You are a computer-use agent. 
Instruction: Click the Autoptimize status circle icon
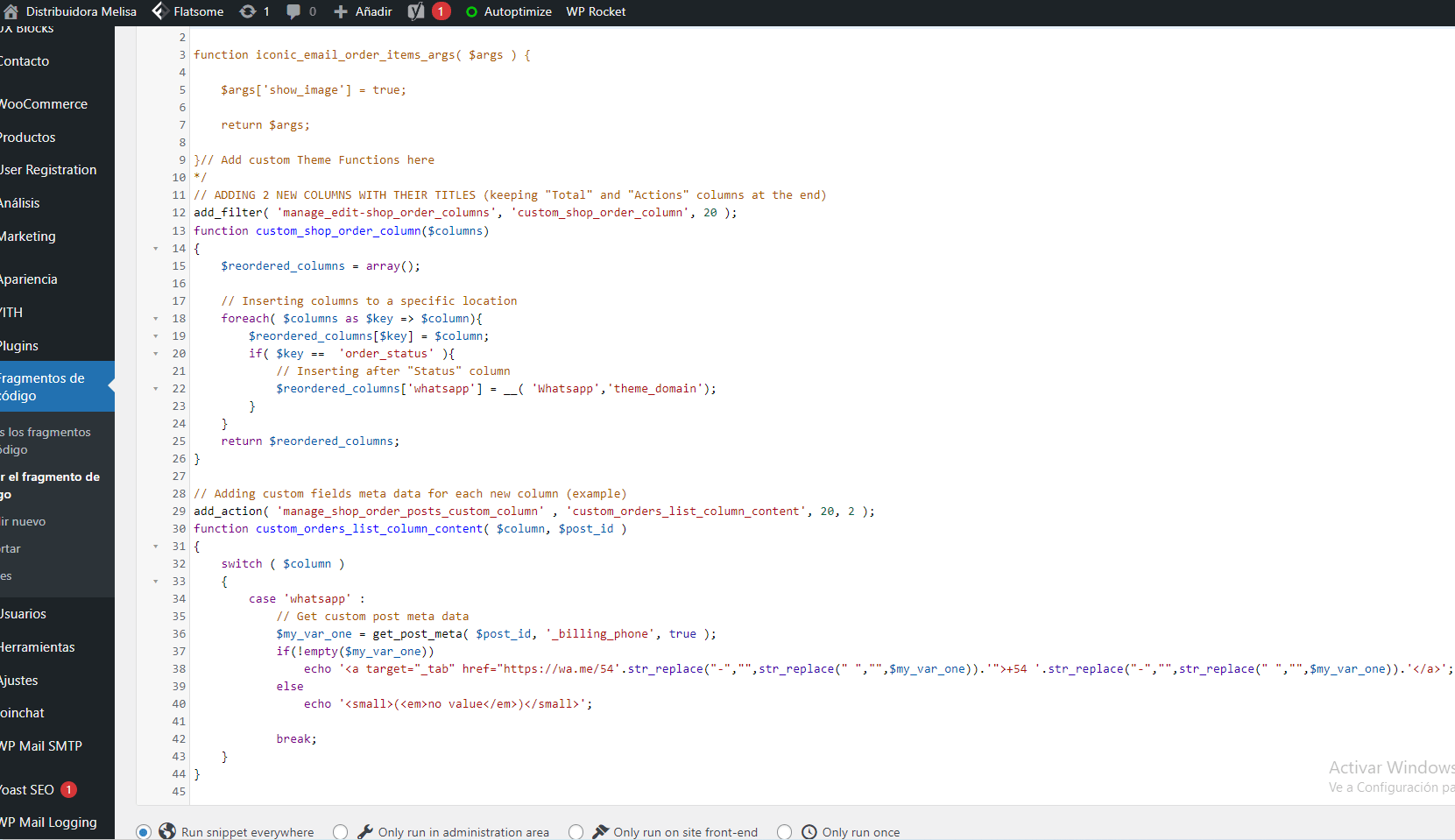[x=471, y=12]
